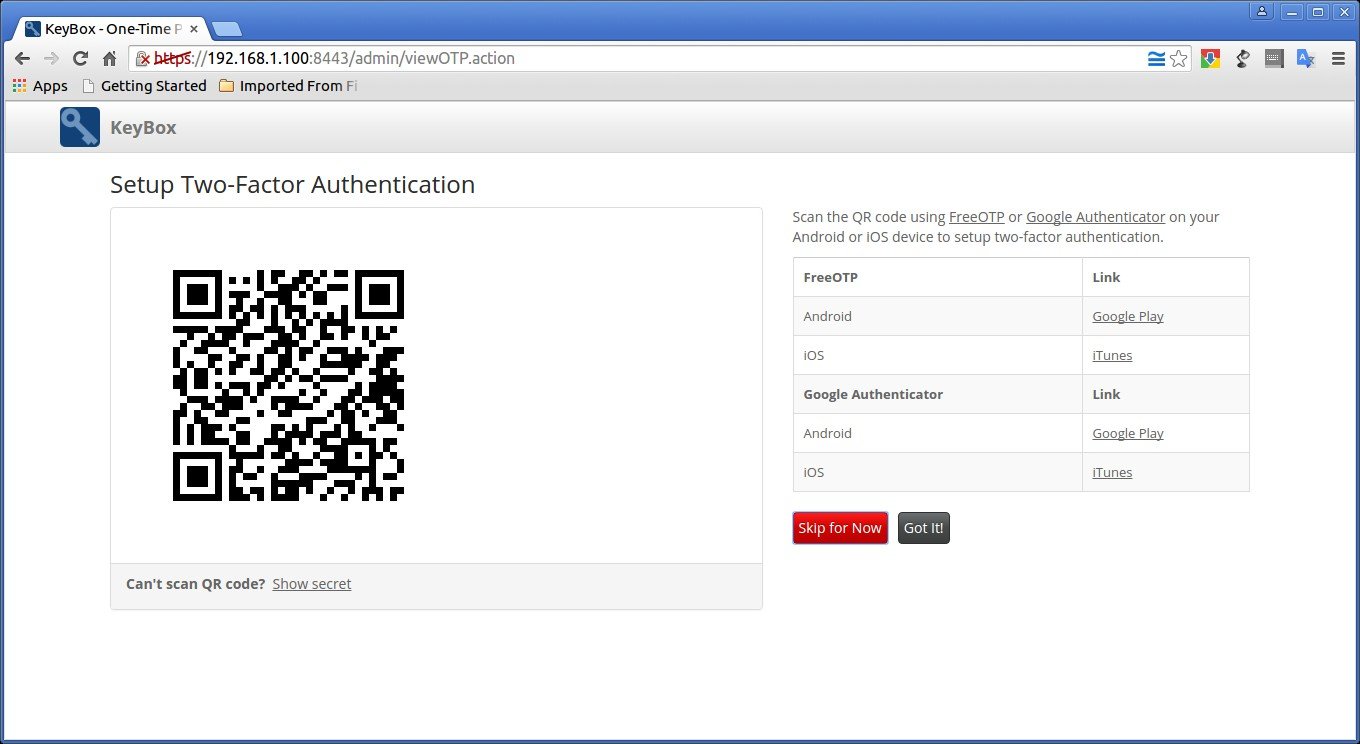Screen dimensions: 1360x744
Task: Click the Got It! button
Action: pos(923,528)
